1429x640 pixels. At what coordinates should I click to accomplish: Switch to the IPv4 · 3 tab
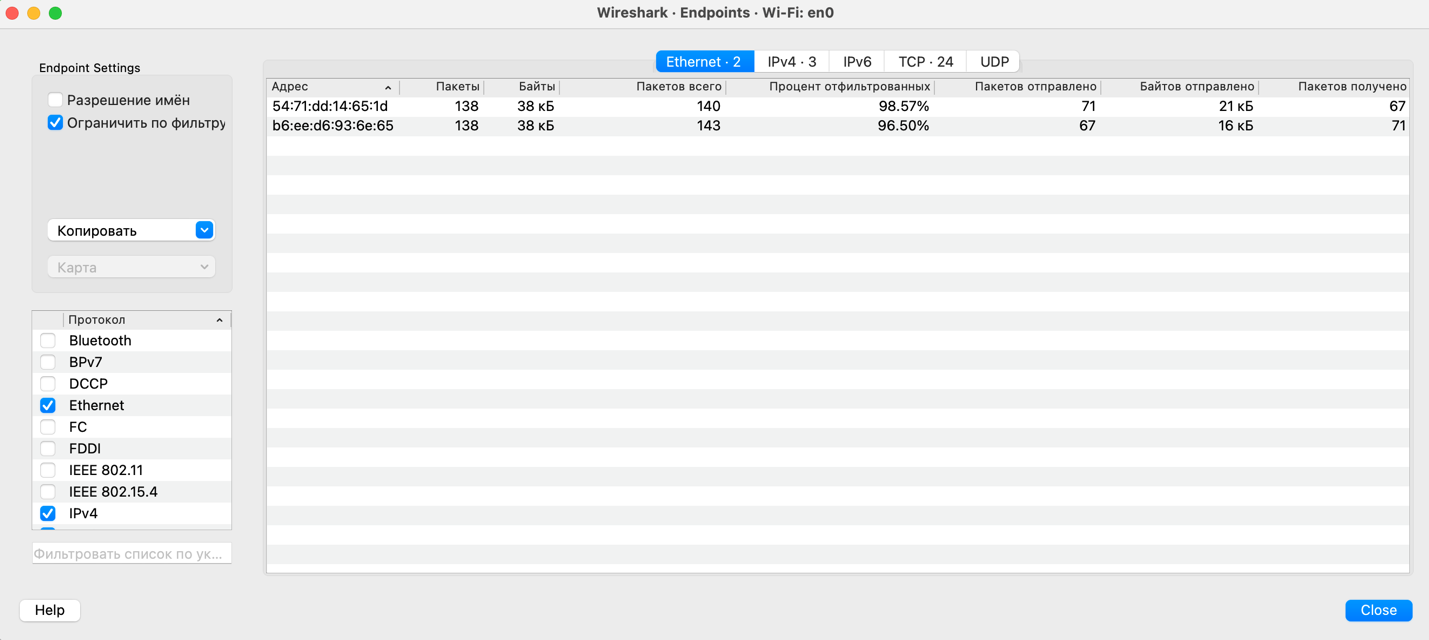(791, 62)
